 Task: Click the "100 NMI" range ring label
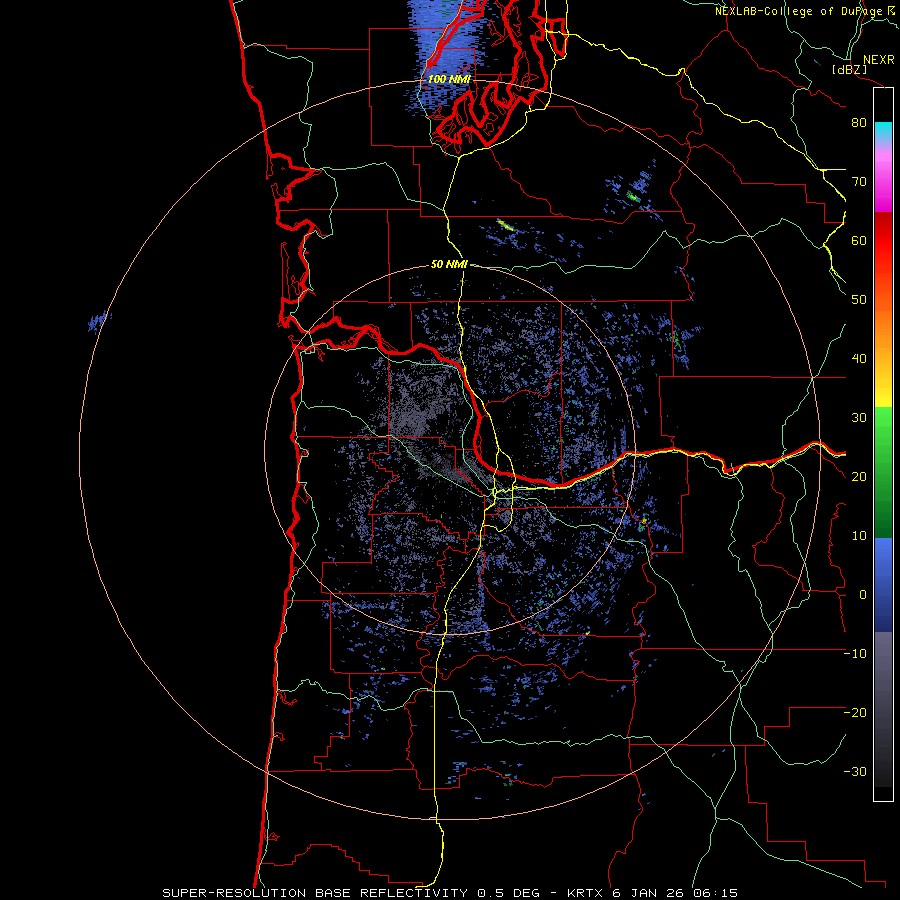tap(449, 79)
